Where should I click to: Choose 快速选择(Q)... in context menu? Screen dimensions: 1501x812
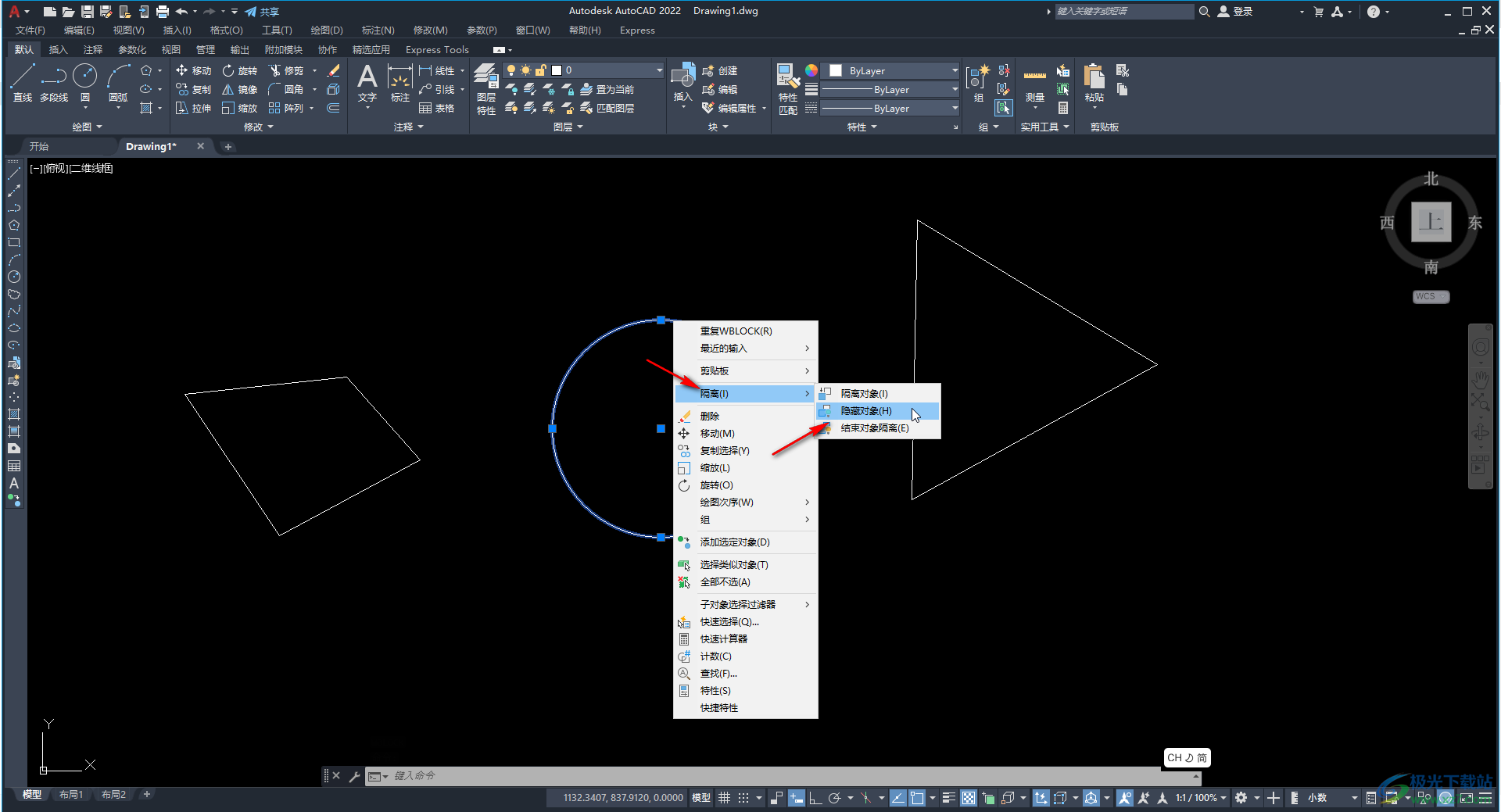[x=746, y=621]
